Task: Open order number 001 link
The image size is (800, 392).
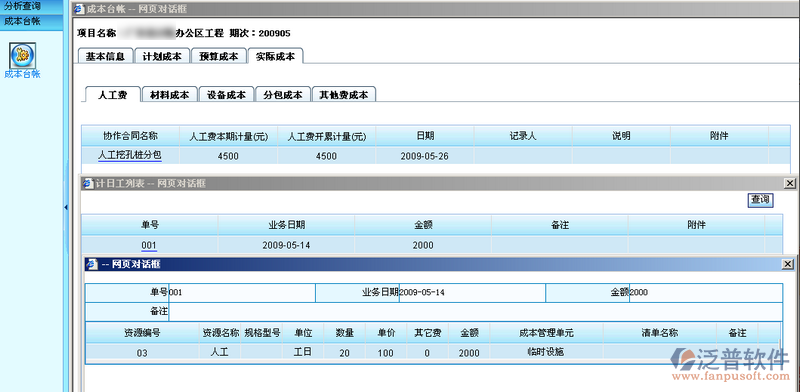Action: click(x=149, y=246)
